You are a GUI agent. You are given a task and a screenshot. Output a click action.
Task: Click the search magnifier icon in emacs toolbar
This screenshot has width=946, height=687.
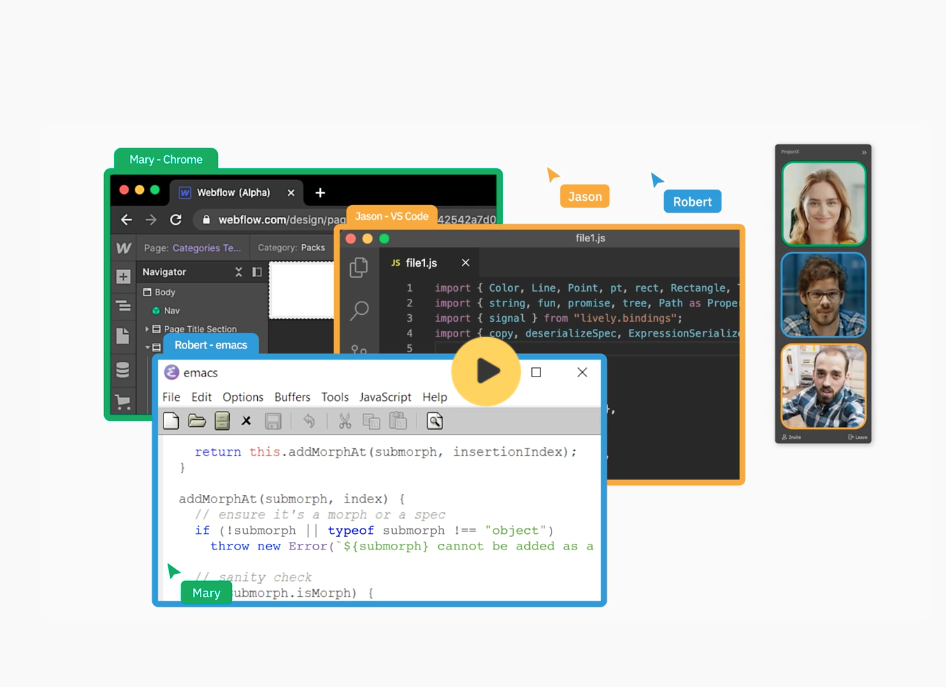(x=435, y=421)
